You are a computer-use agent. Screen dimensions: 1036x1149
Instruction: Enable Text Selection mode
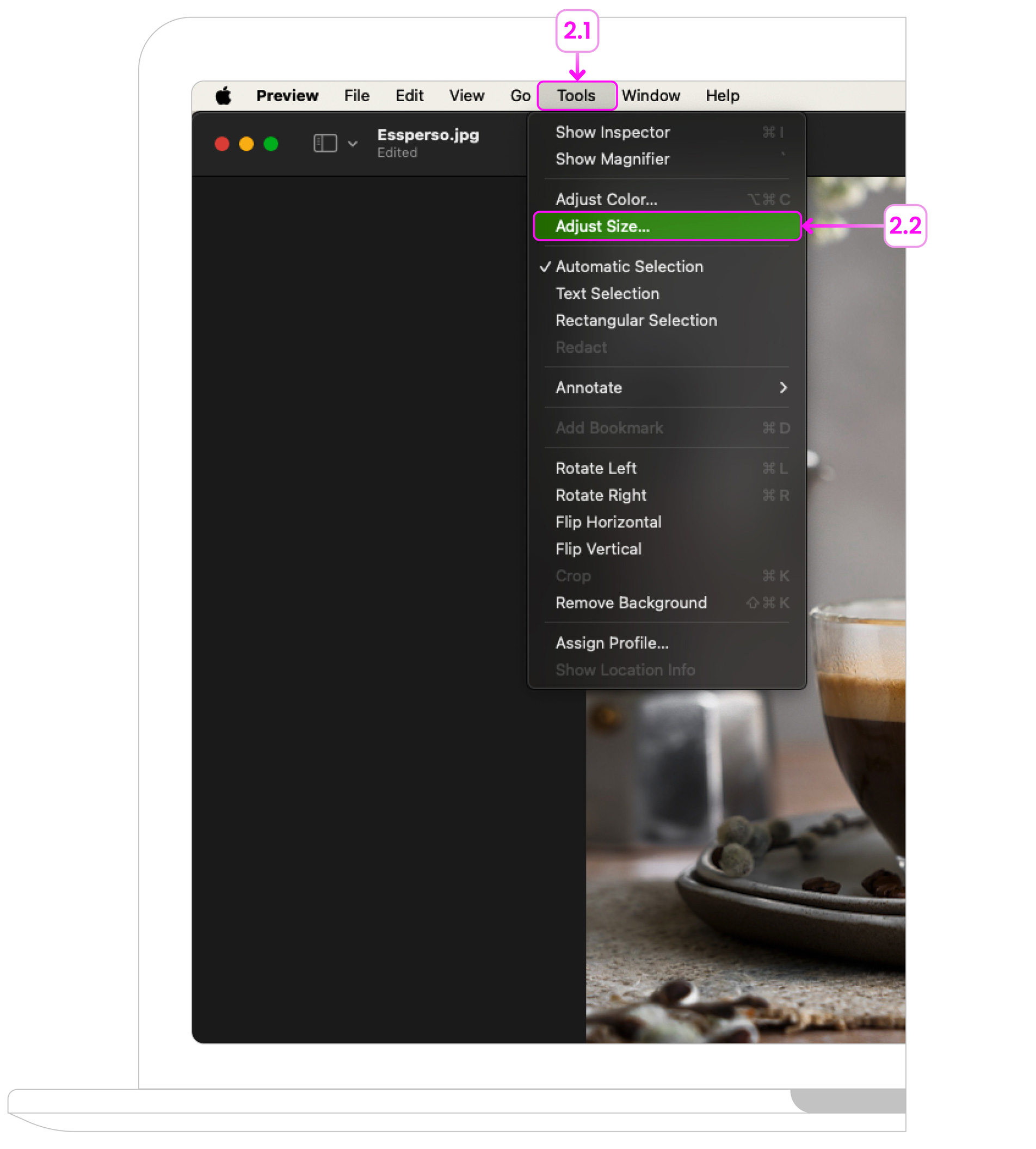coord(607,293)
